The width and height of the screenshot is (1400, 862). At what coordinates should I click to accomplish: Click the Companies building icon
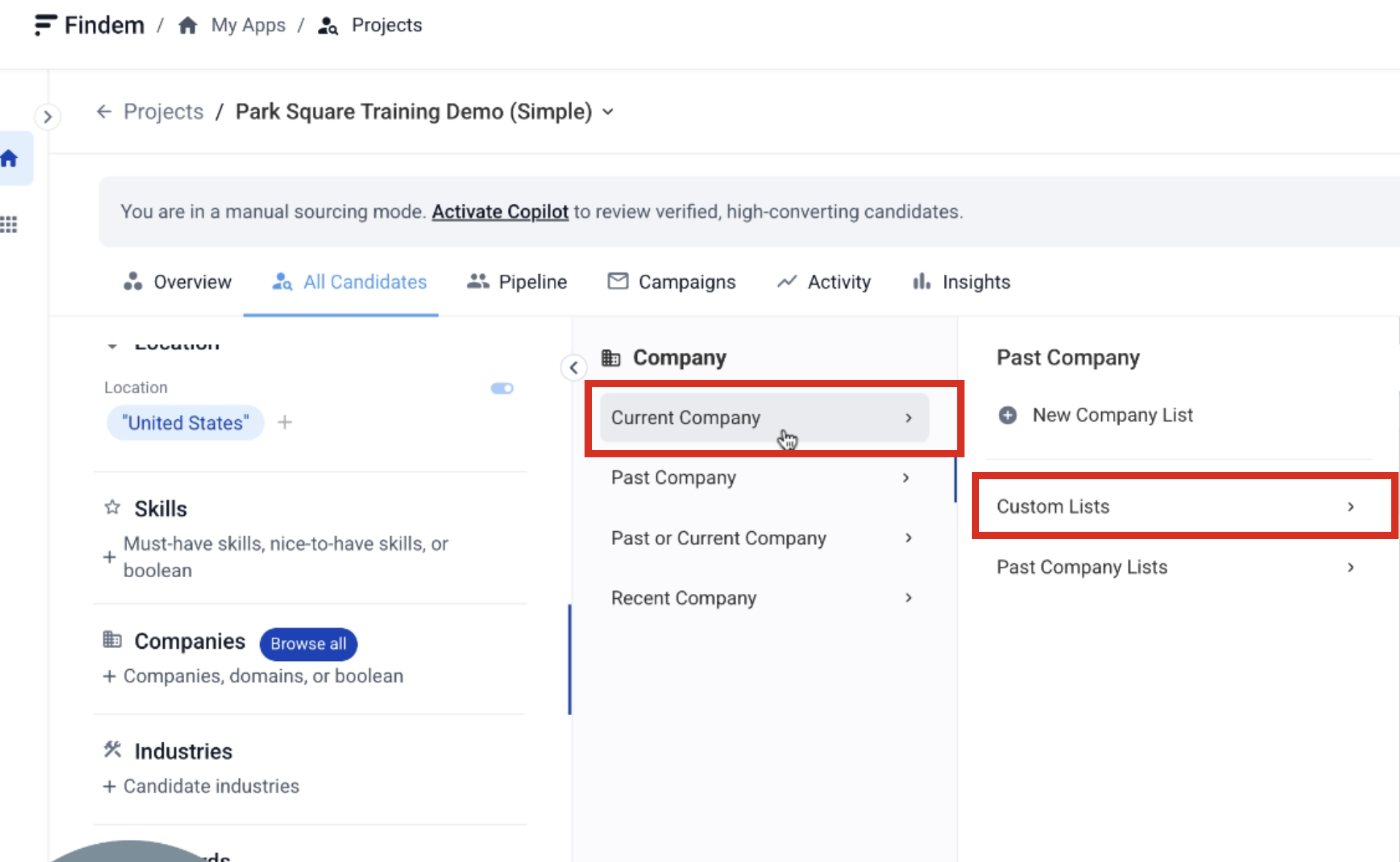tap(112, 640)
